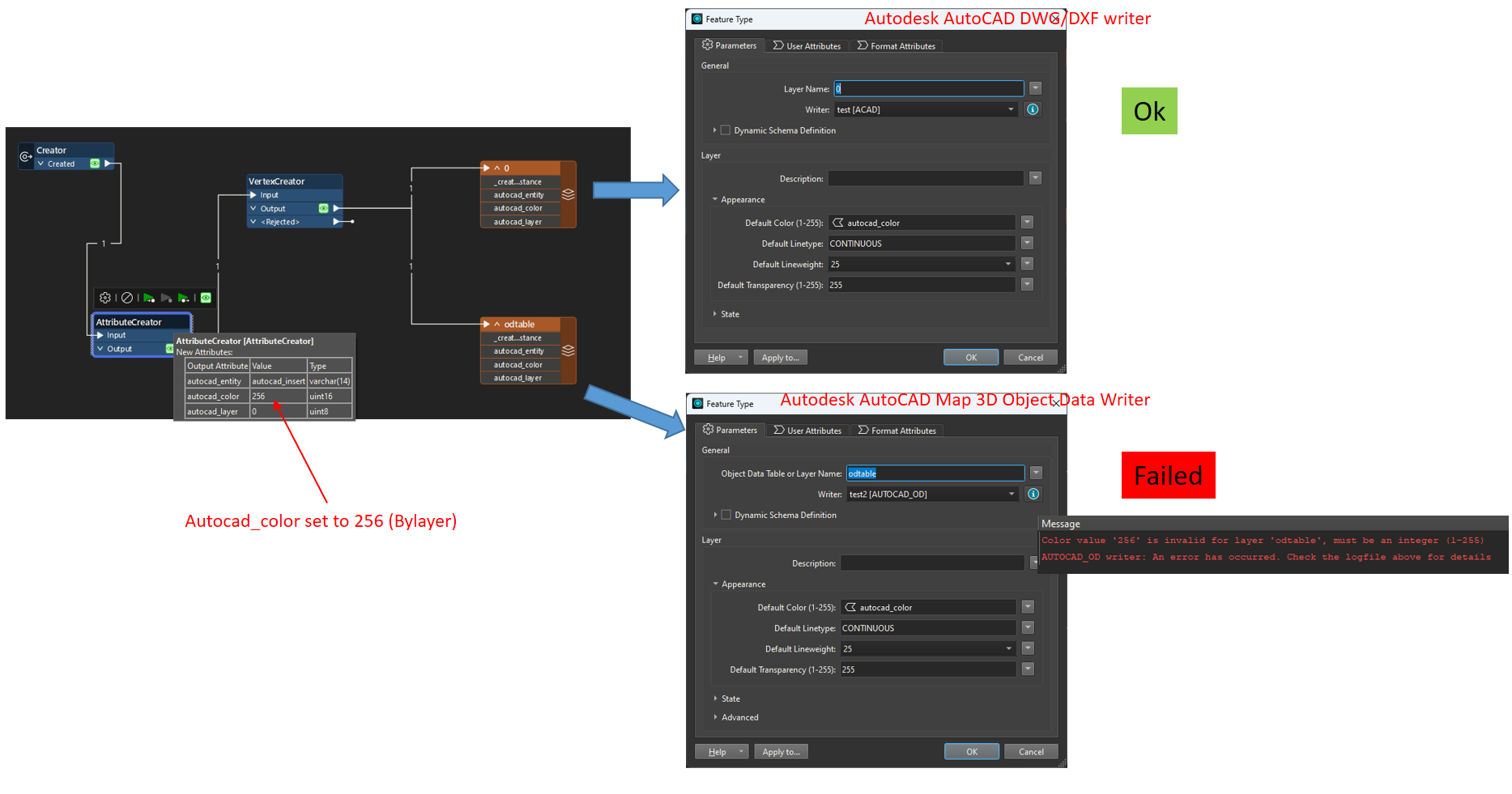
Task: Enable Dynamic Schema Definition in DWG/DXF dialog
Action: [x=726, y=130]
